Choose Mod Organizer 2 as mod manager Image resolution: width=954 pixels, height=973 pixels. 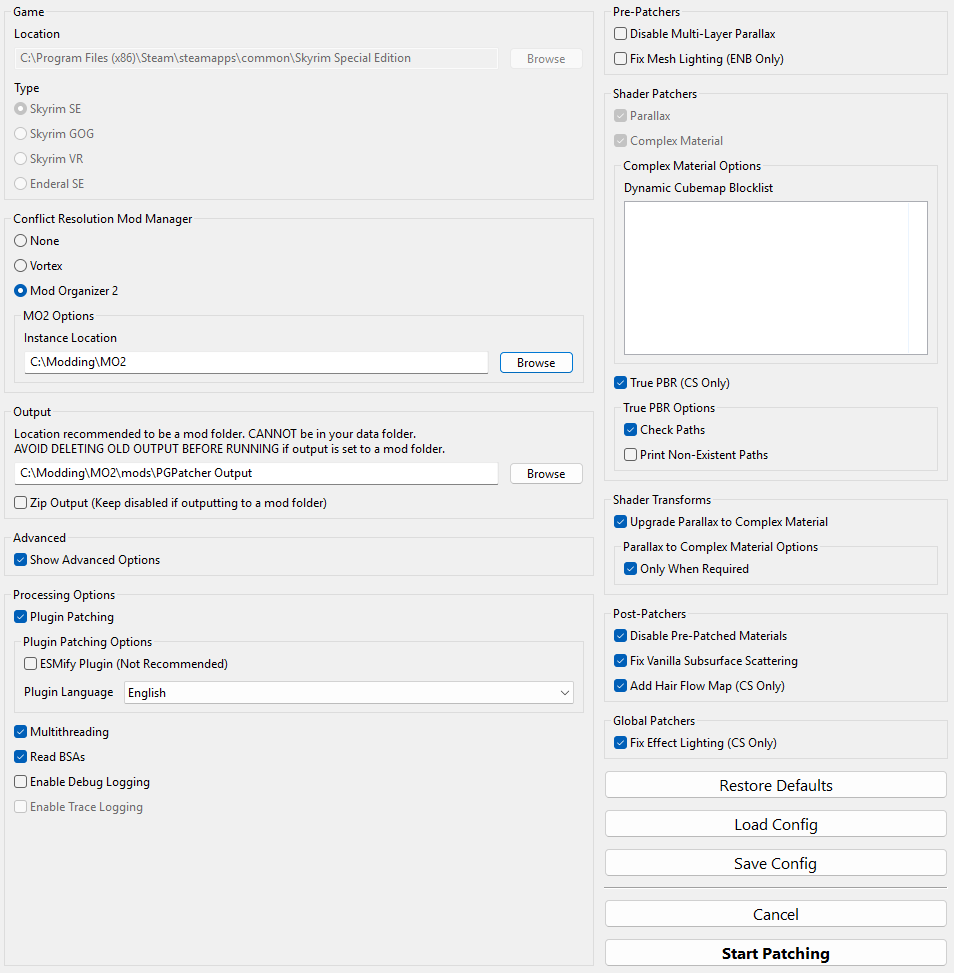[x=21, y=291]
